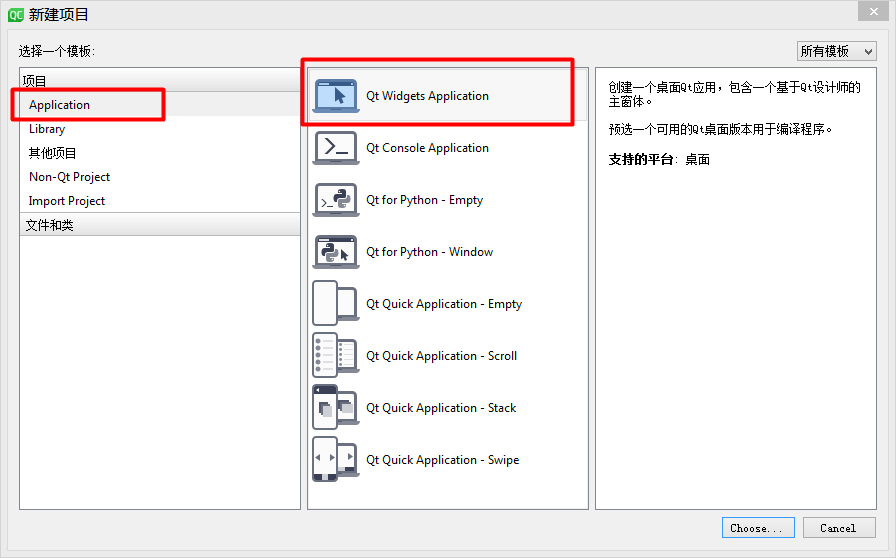Click the Qt Quick Application - Empty icon
This screenshot has height=558, width=896.
tap(336, 303)
